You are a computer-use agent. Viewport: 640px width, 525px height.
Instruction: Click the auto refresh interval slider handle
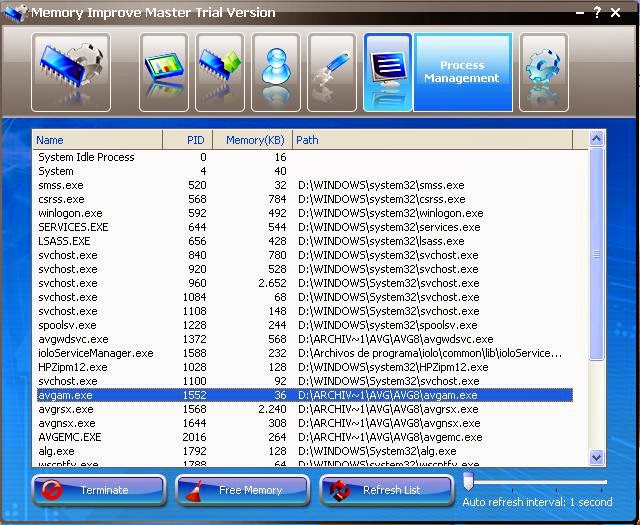468,482
